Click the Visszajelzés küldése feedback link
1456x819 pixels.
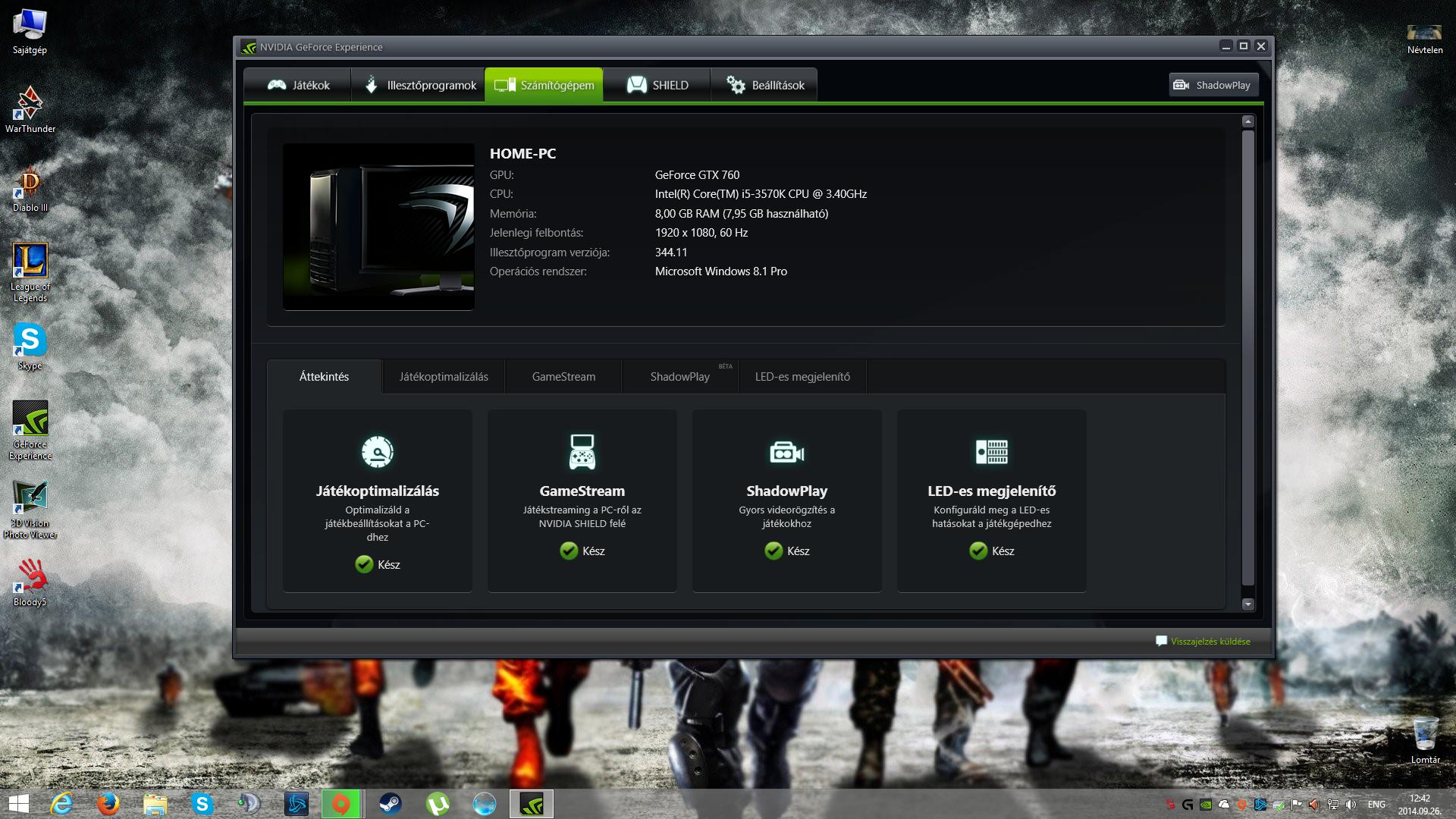click(x=1210, y=642)
